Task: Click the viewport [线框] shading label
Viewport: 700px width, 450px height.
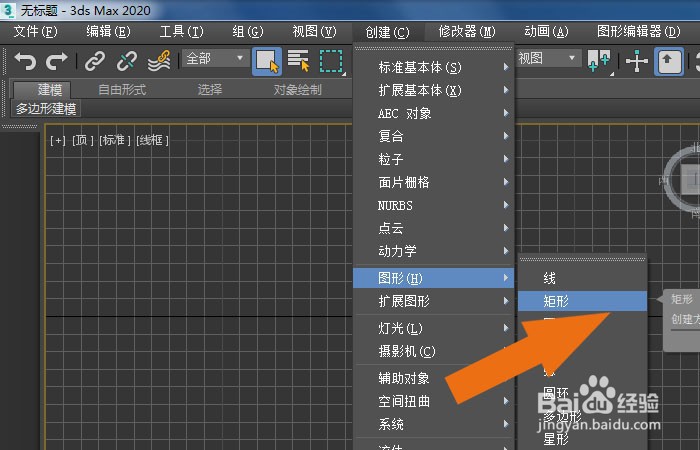Action: (x=152, y=141)
